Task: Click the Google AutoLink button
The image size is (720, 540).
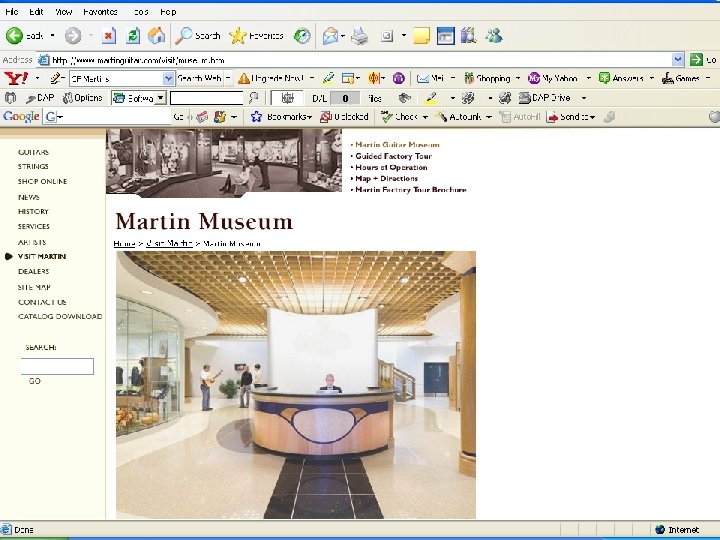Action: [458, 117]
